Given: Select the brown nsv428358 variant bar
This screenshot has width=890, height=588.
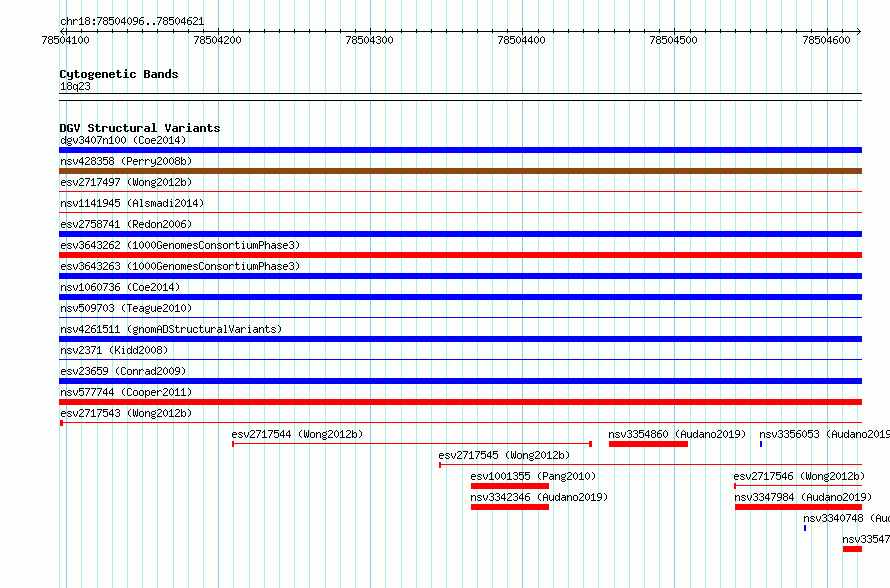Looking at the screenshot, I should point(460,171).
